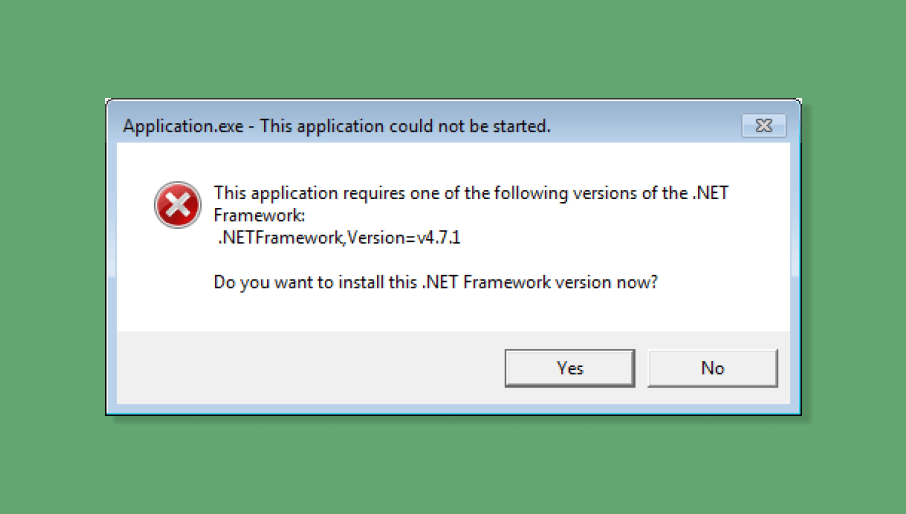Click the Yes button to install .NET Framework
Viewport: 906px width, 514px height.
click(569, 368)
